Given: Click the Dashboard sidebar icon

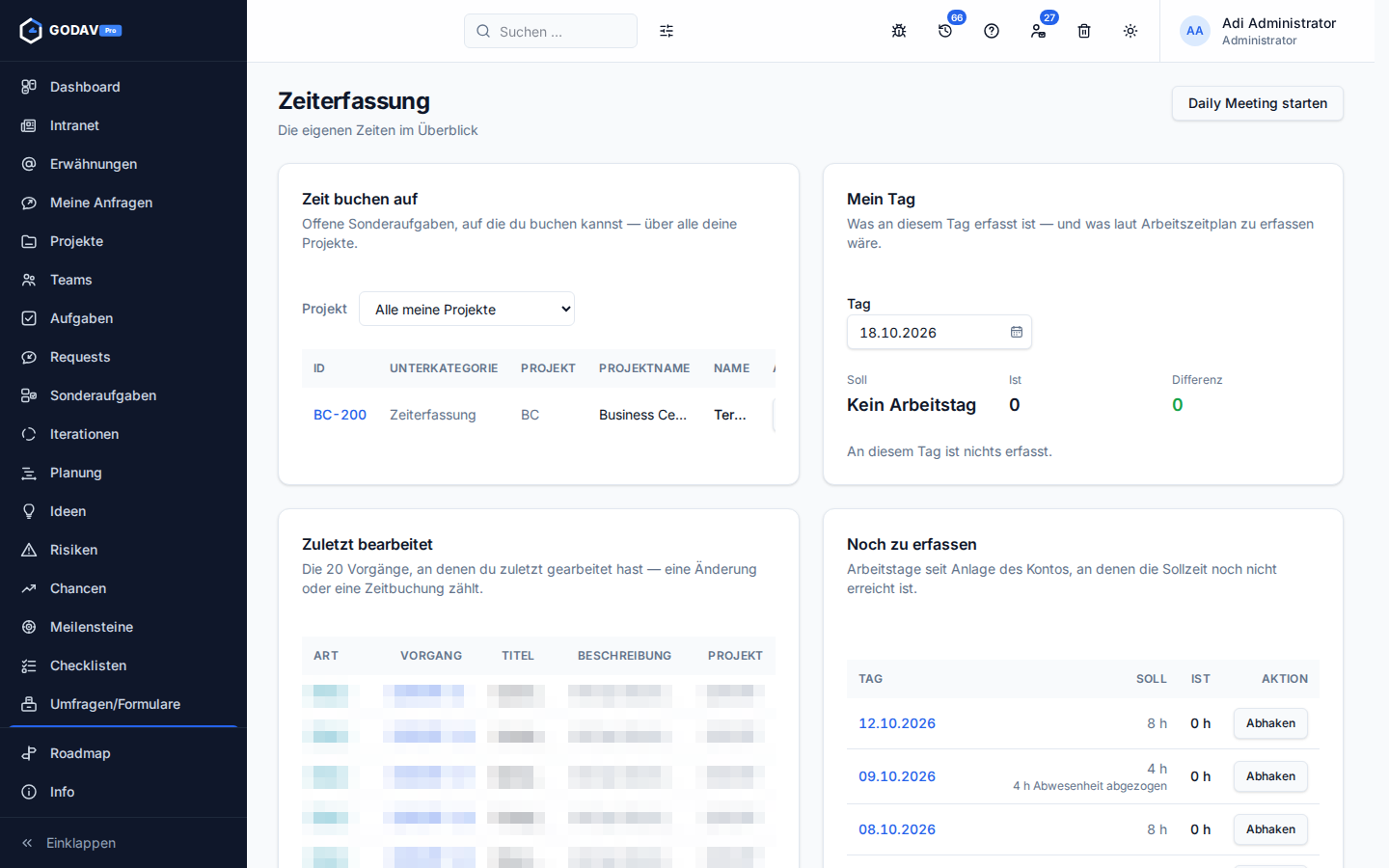Looking at the screenshot, I should click(x=29, y=87).
